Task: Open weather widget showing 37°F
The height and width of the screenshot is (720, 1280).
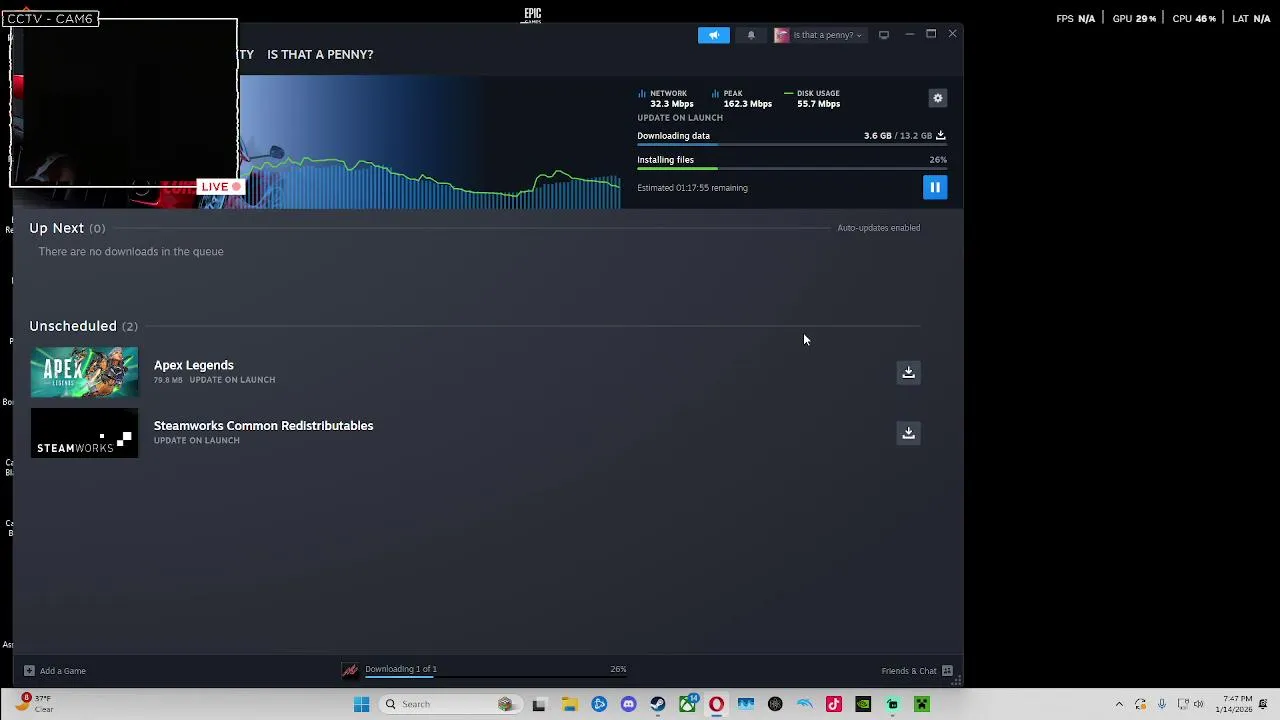Action: point(35,704)
